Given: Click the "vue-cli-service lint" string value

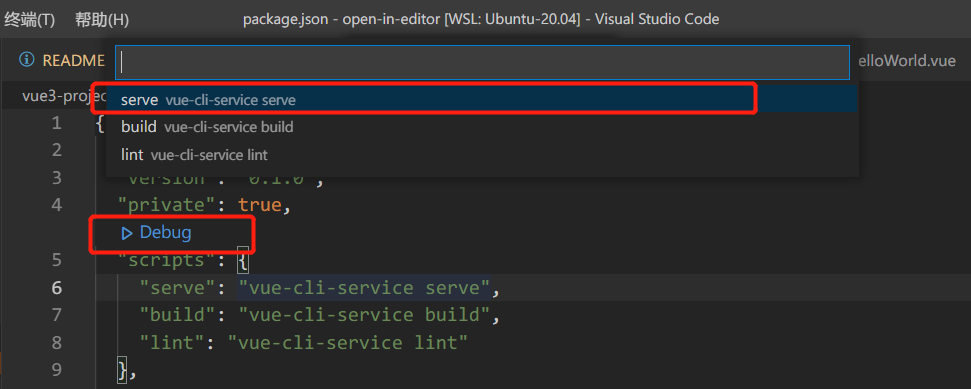Looking at the screenshot, I should tap(347, 343).
